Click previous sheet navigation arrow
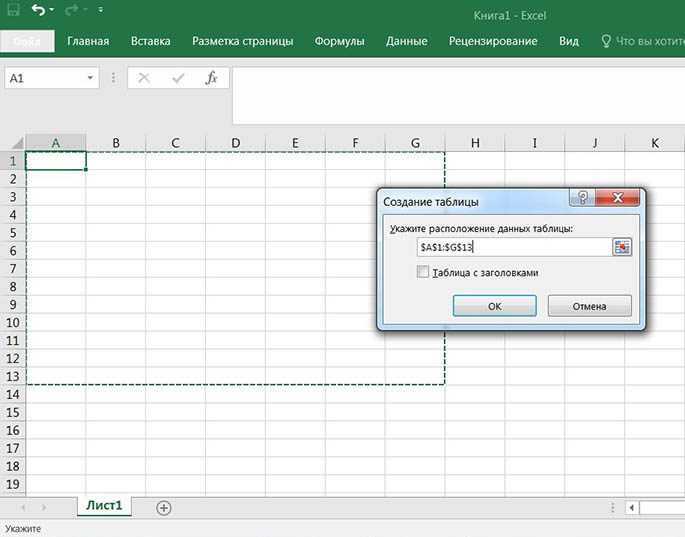 (x=23, y=507)
